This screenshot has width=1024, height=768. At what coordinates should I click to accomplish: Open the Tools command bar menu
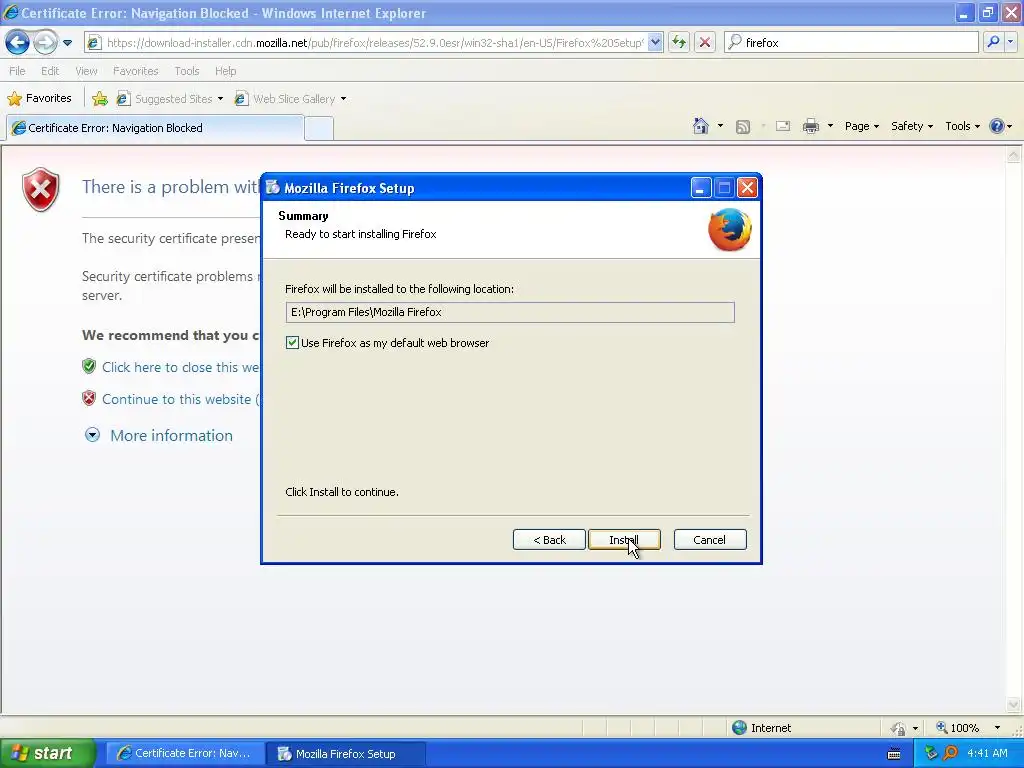pos(962,126)
